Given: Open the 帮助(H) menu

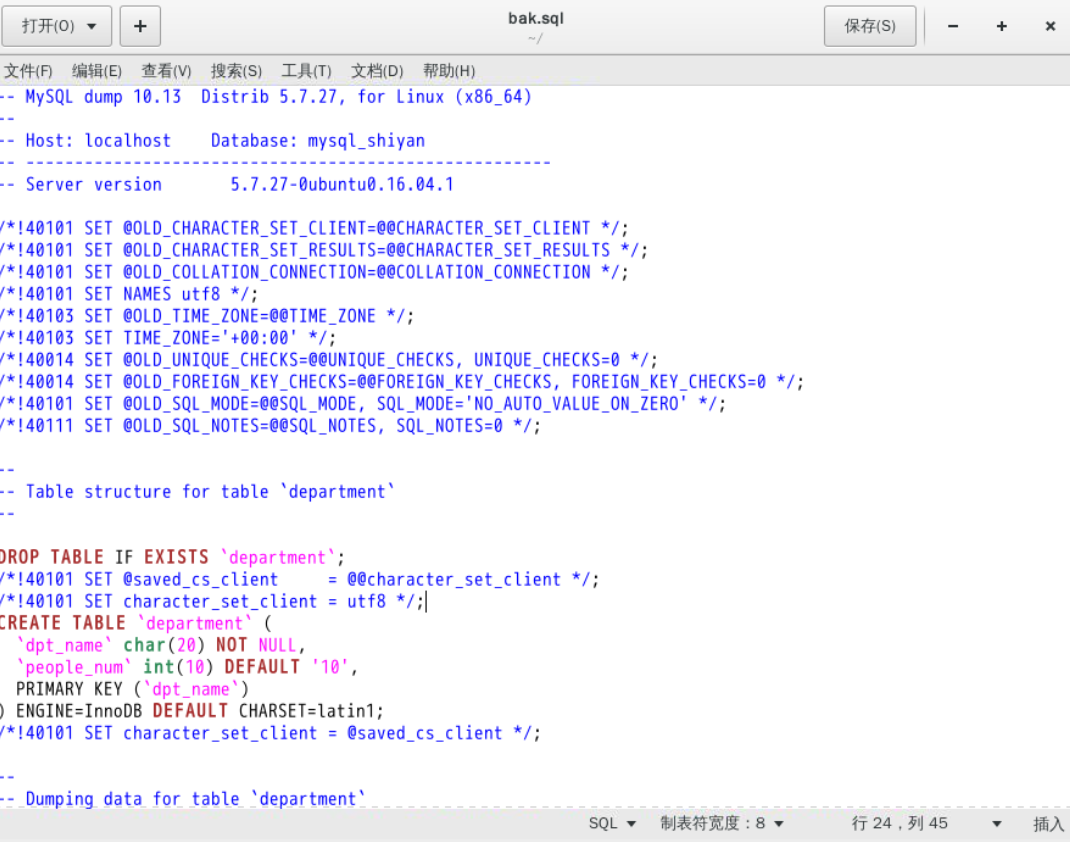Looking at the screenshot, I should pos(449,71).
